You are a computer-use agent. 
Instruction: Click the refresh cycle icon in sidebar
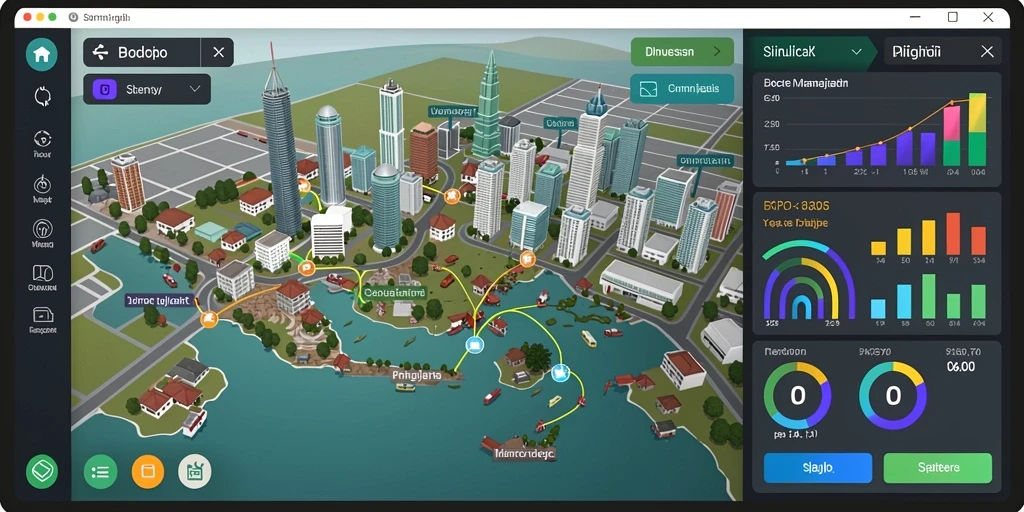pos(42,97)
